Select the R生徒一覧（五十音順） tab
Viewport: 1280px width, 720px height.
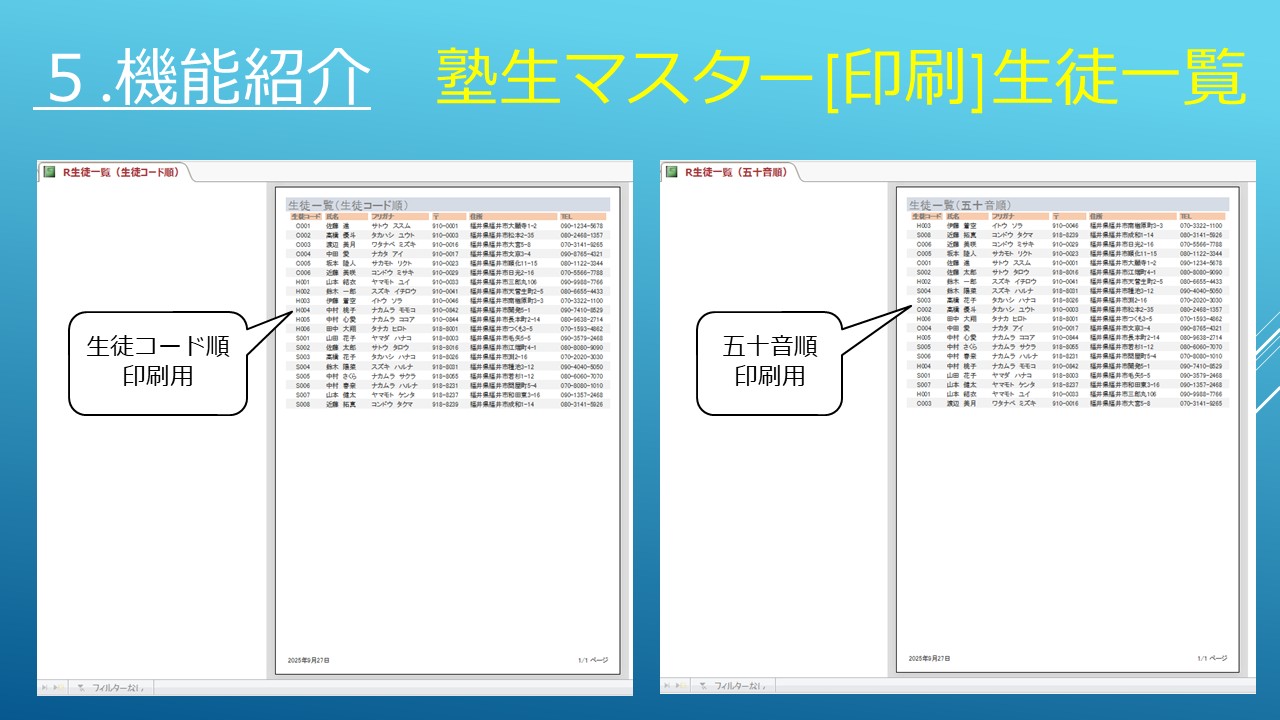coord(735,172)
